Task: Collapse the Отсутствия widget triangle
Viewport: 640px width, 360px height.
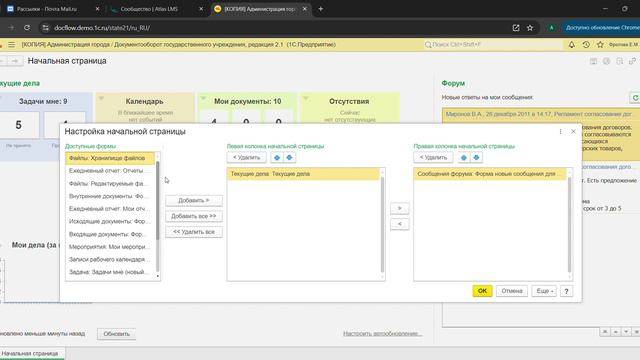Action: pos(305,98)
